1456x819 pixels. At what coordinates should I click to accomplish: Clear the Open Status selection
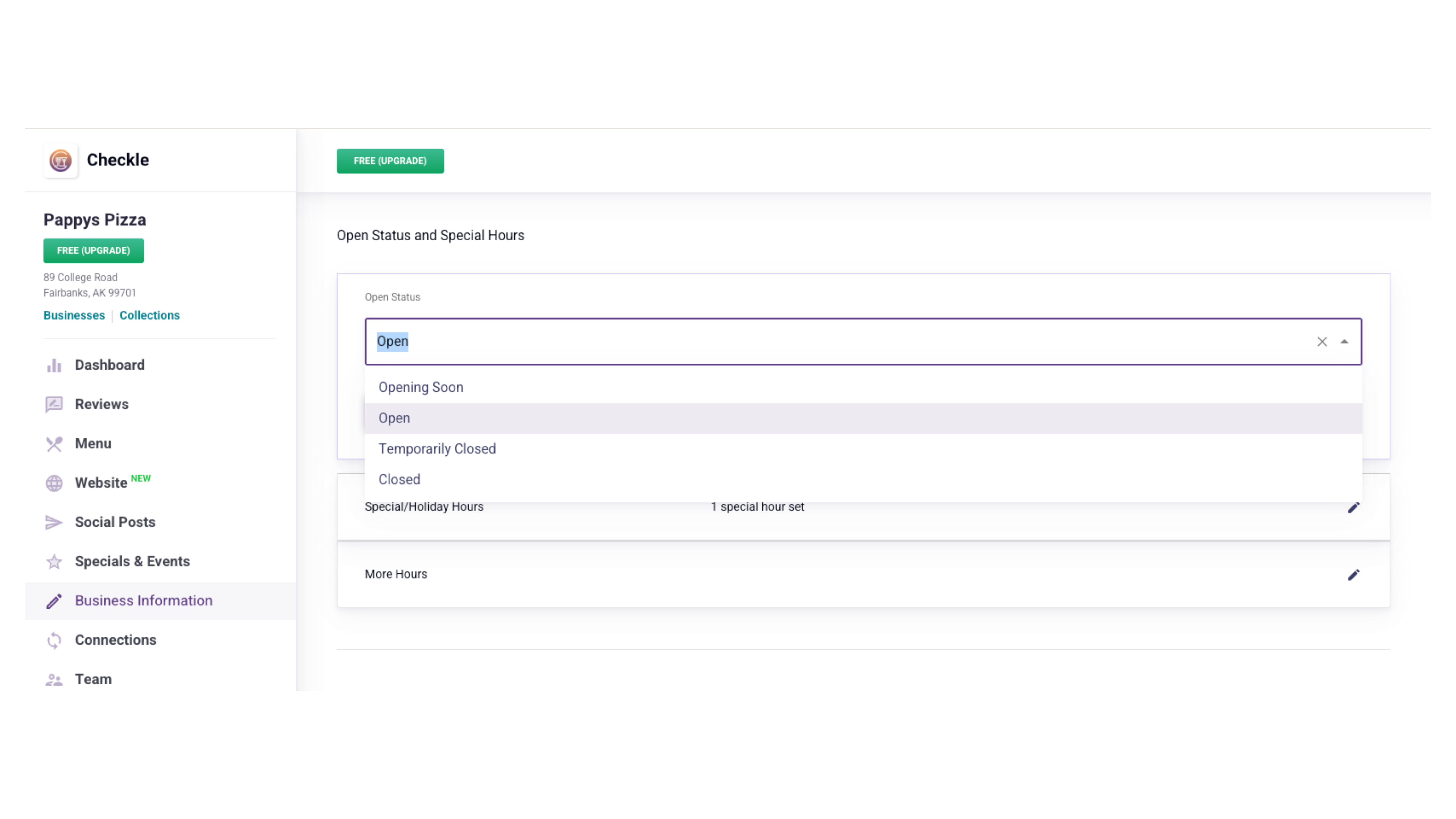[x=1322, y=342]
